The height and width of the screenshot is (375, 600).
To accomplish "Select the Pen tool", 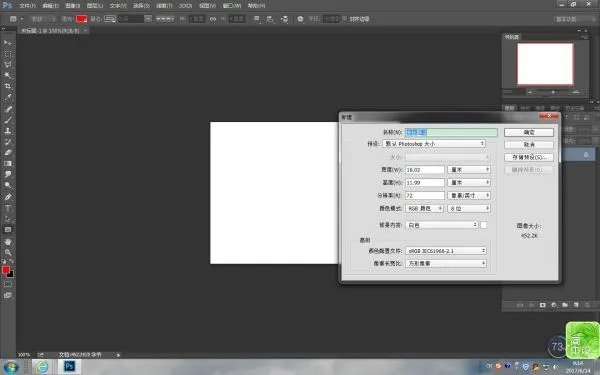I will (x=8, y=197).
